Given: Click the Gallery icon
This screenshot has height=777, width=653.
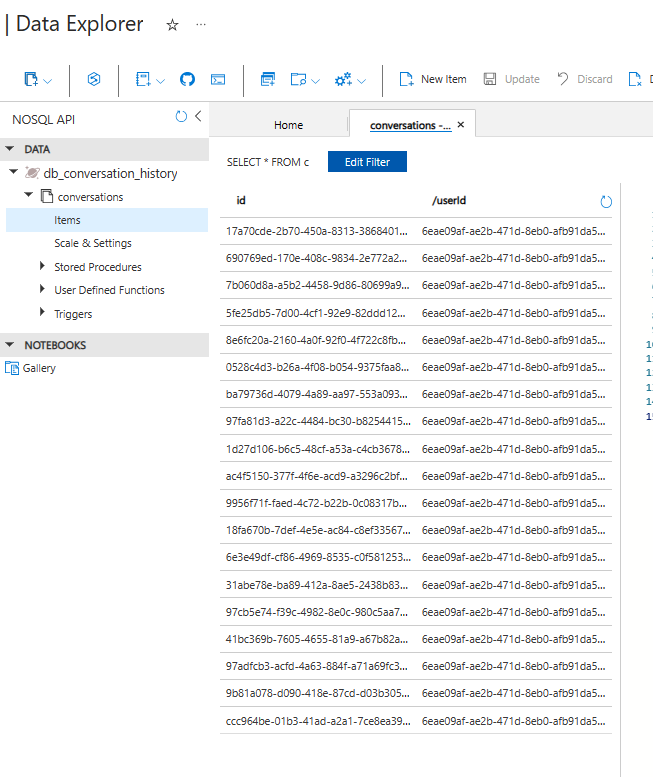Looking at the screenshot, I should (x=11, y=368).
